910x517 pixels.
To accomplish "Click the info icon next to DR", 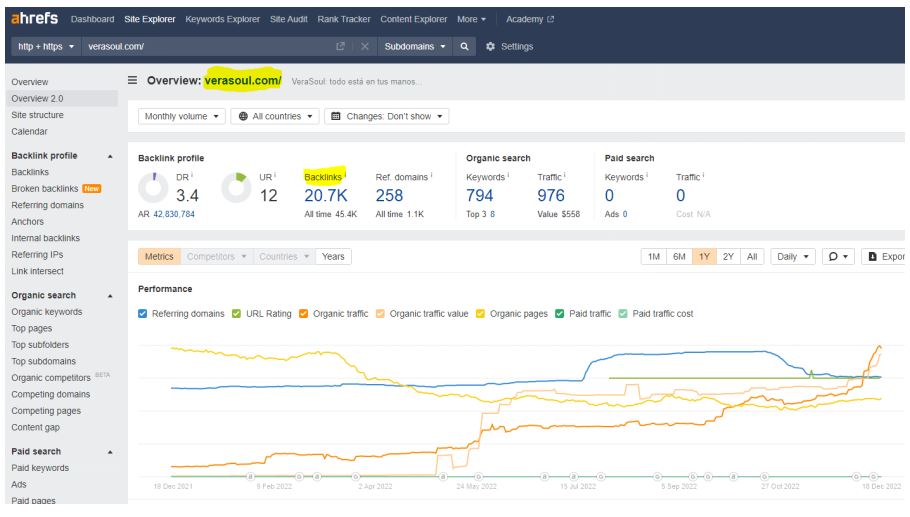I will (x=192, y=175).
